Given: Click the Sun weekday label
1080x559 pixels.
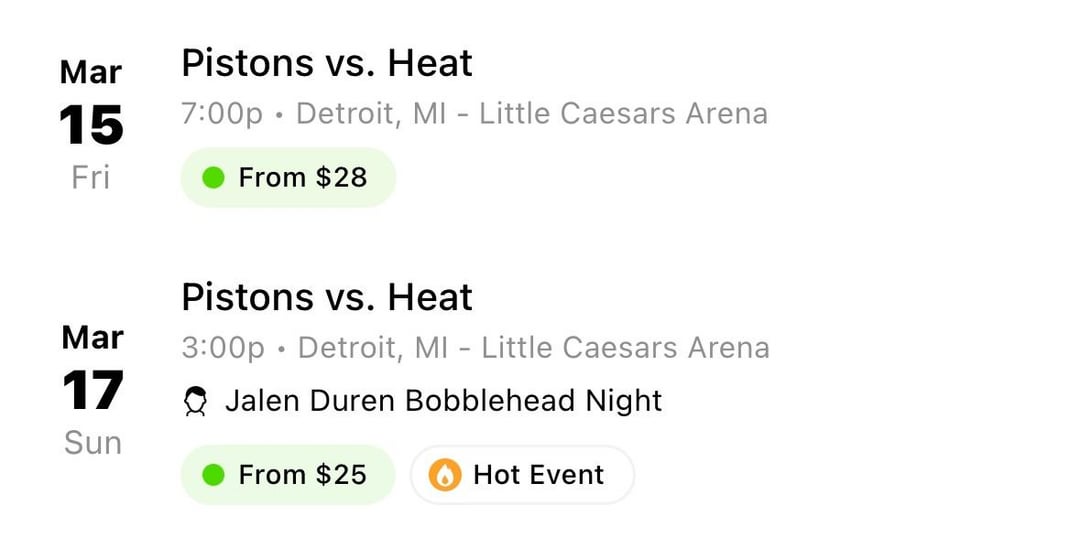Looking at the screenshot, I should [x=92, y=443].
